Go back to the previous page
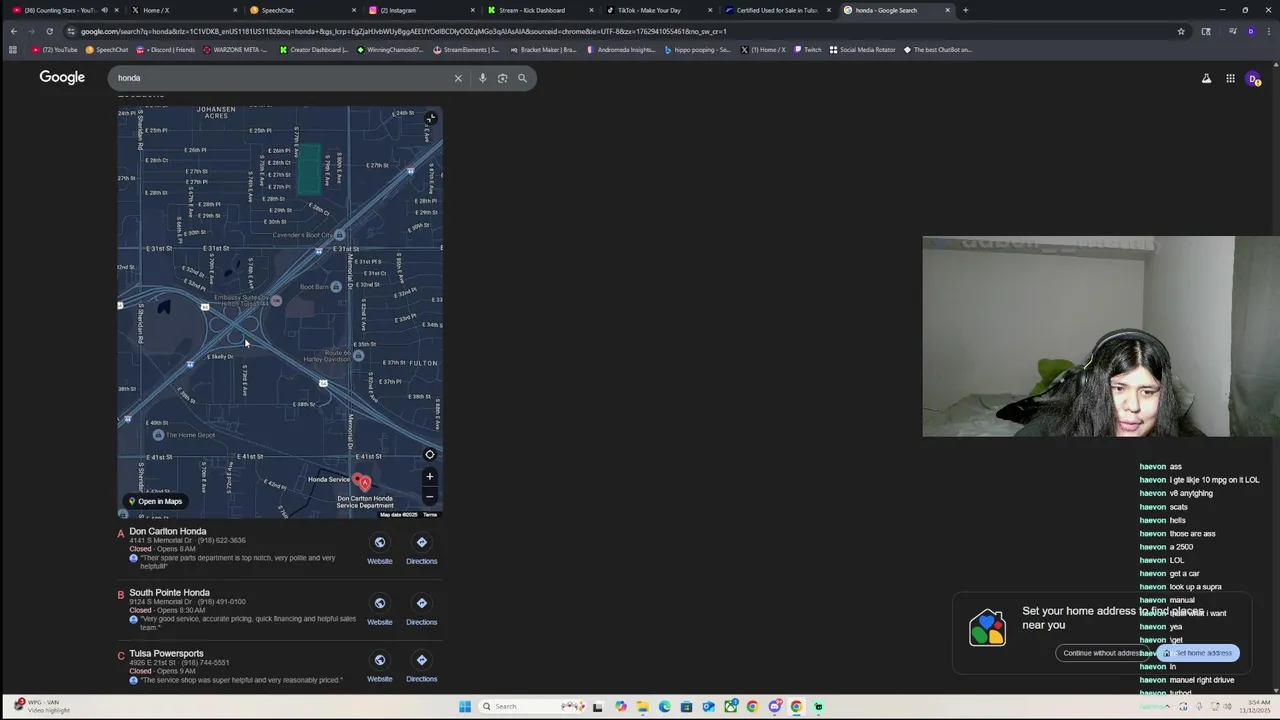Image resolution: width=1280 pixels, height=720 pixels. pos(13,31)
